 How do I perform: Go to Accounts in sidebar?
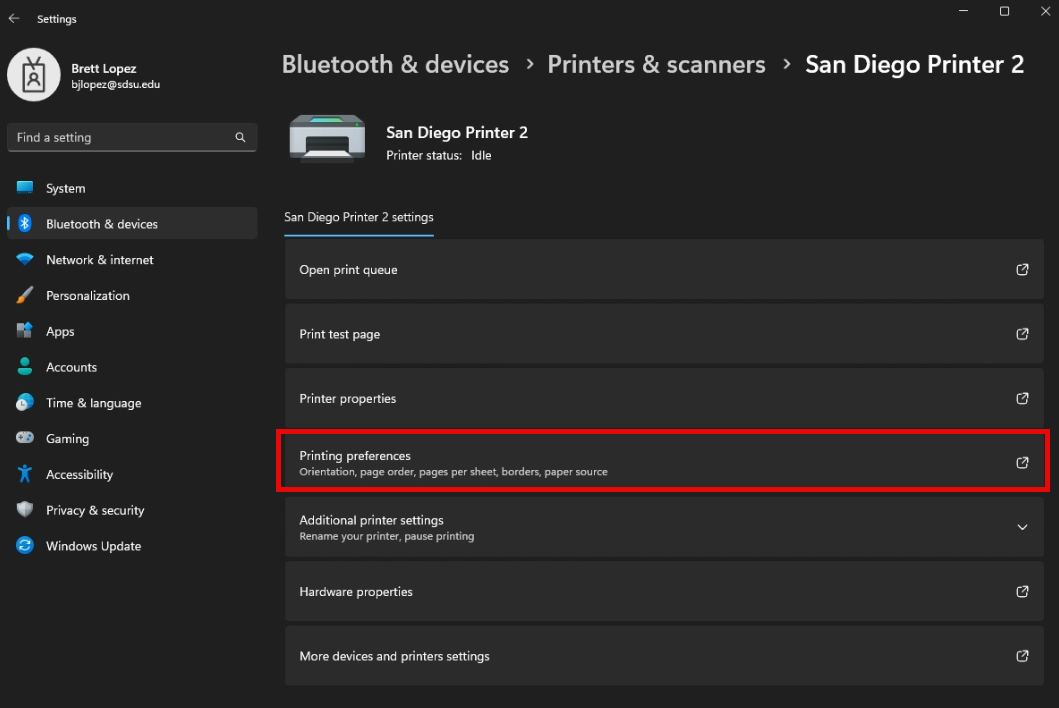[x=71, y=367]
